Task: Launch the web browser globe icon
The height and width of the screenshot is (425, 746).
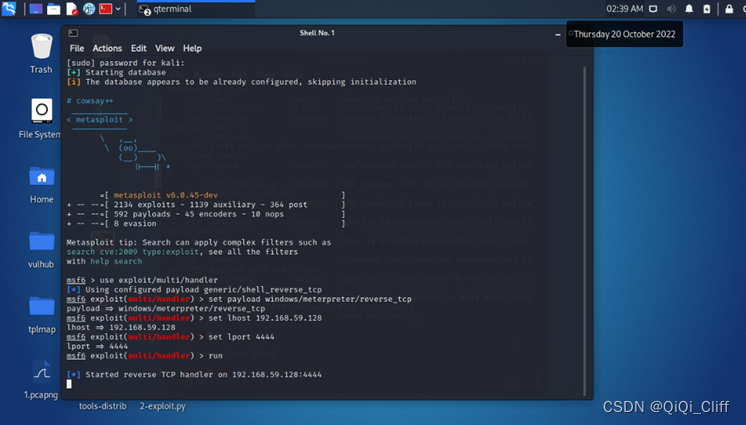Action: point(88,9)
